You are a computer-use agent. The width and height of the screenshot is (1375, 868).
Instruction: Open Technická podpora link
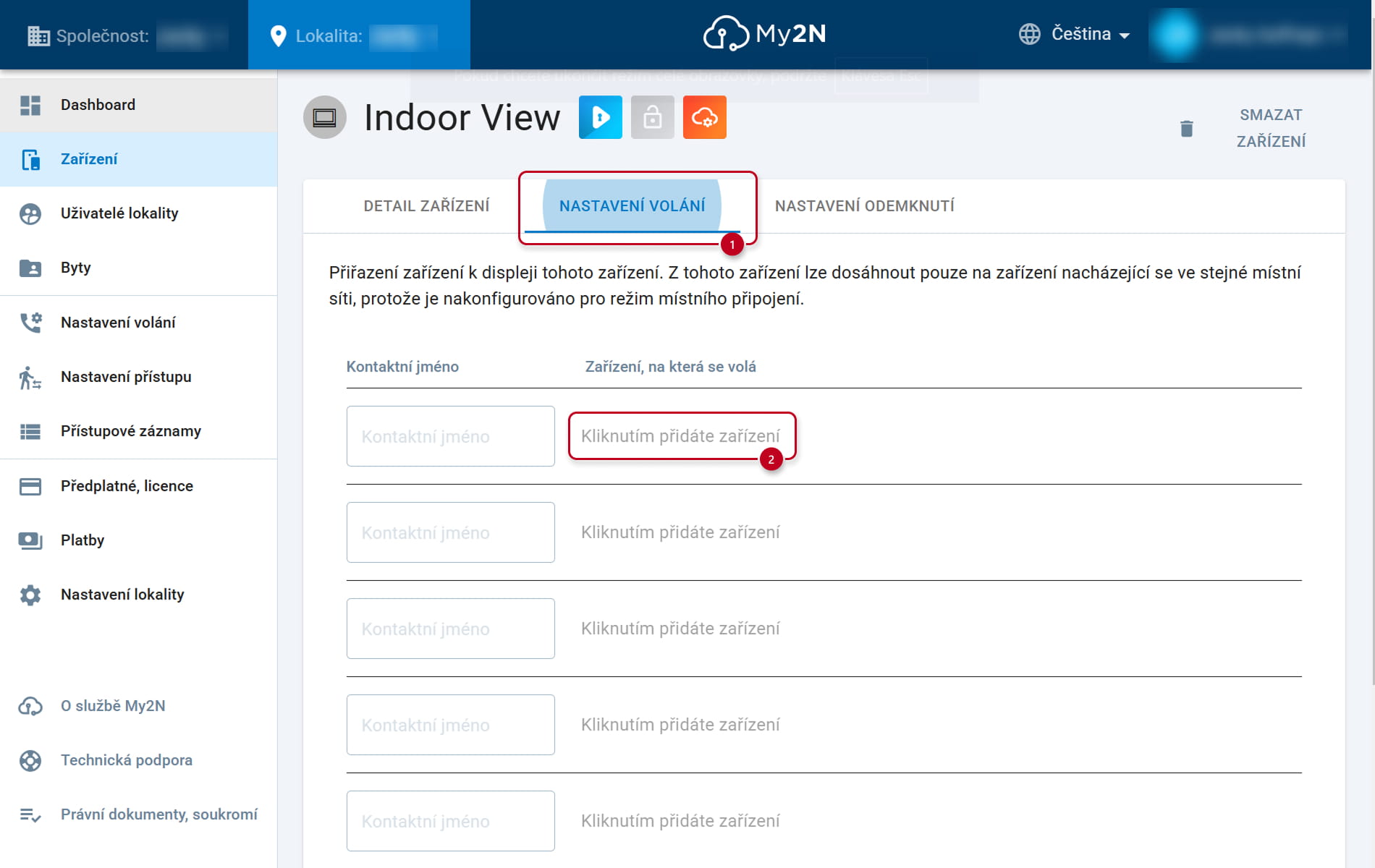pyautogui.click(x=127, y=760)
